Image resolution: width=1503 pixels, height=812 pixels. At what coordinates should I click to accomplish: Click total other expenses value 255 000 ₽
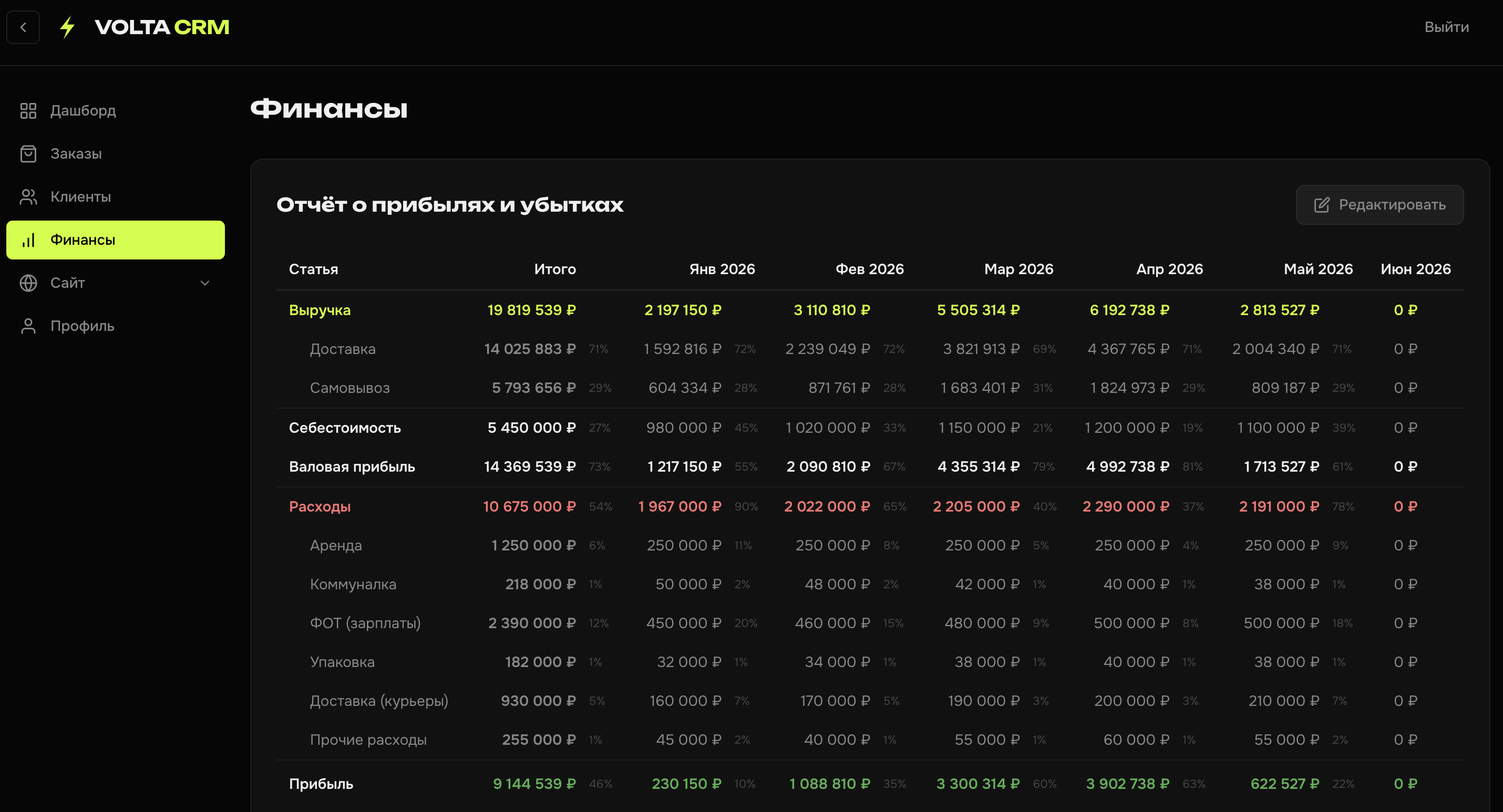(x=539, y=740)
